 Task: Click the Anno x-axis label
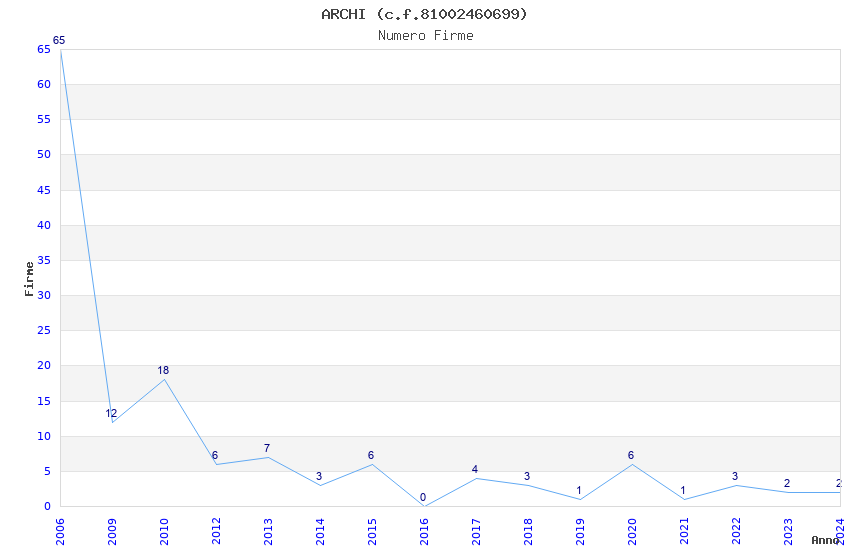[x=825, y=540]
